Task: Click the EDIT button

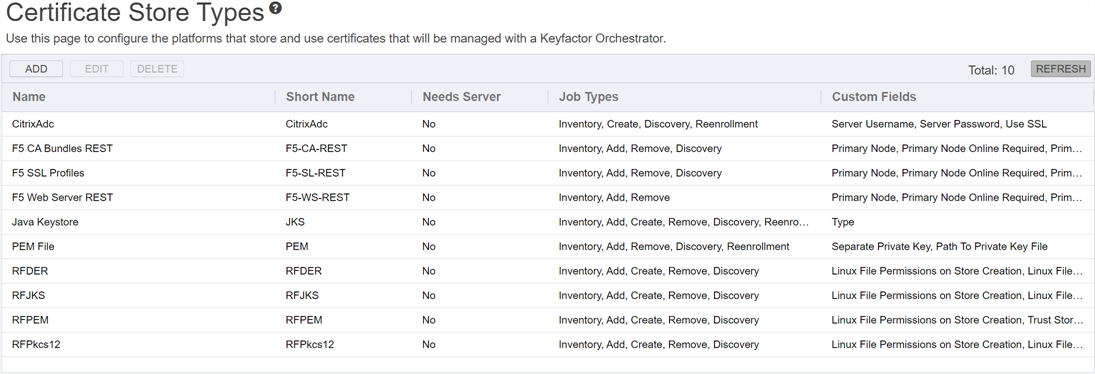Action: [x=96, y=68]
